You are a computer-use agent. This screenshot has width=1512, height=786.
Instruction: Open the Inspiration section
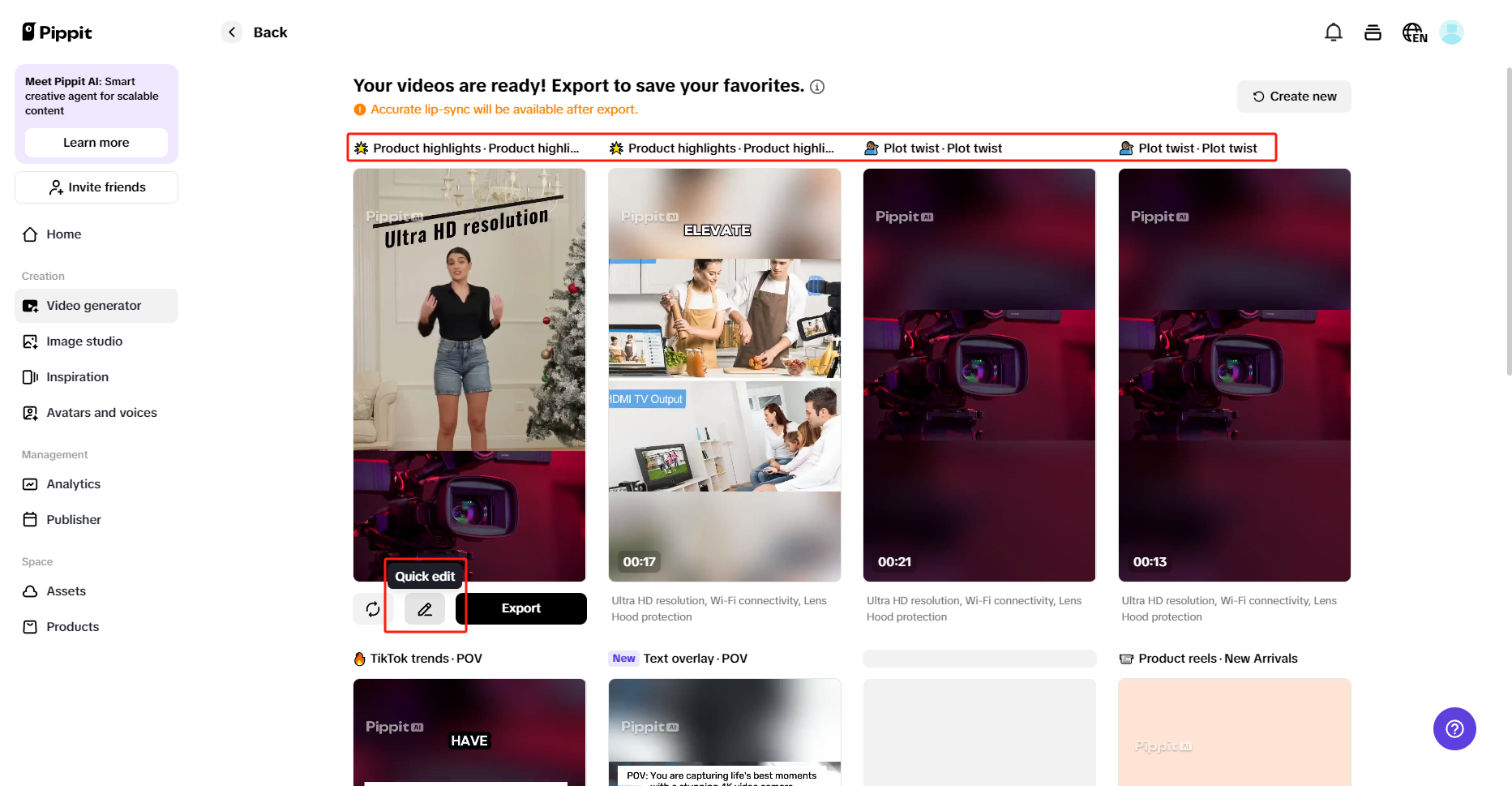pyautogui.click(x=77, y=376)
